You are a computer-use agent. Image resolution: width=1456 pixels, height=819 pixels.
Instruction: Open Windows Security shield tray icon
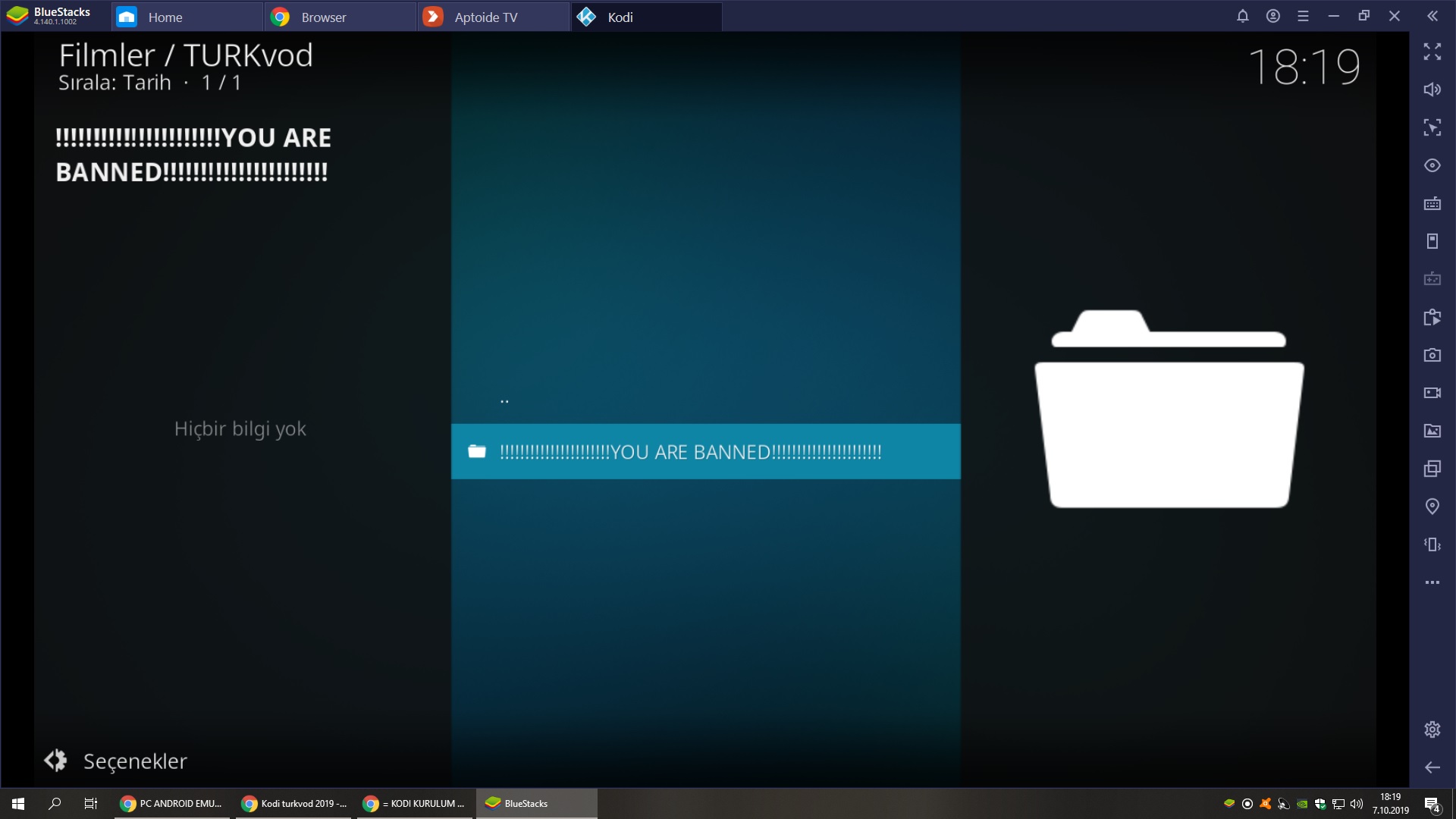pyautogui.click(x=1320, y=804)
